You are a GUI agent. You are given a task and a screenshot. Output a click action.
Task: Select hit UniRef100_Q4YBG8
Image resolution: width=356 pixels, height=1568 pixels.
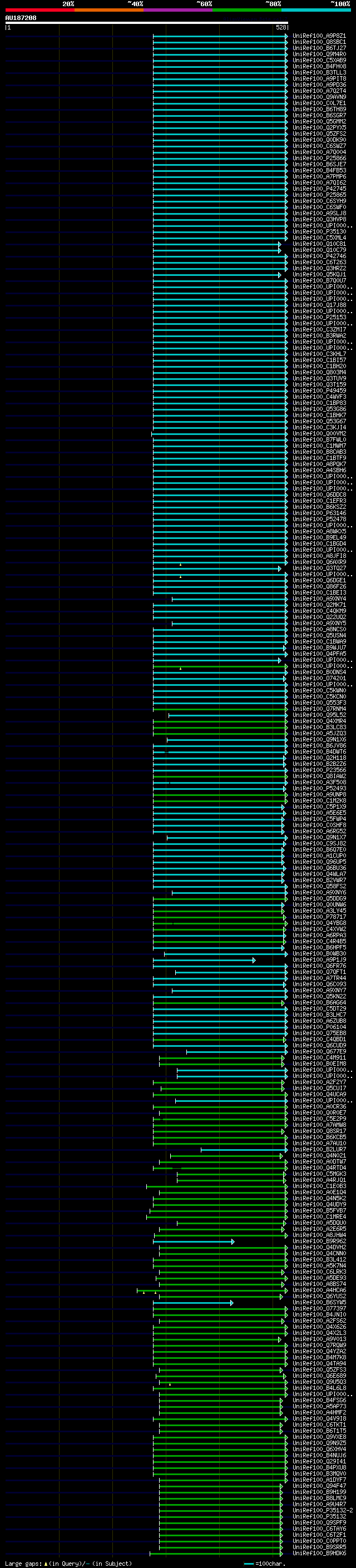pyautogui.click(x=319, y=923)
